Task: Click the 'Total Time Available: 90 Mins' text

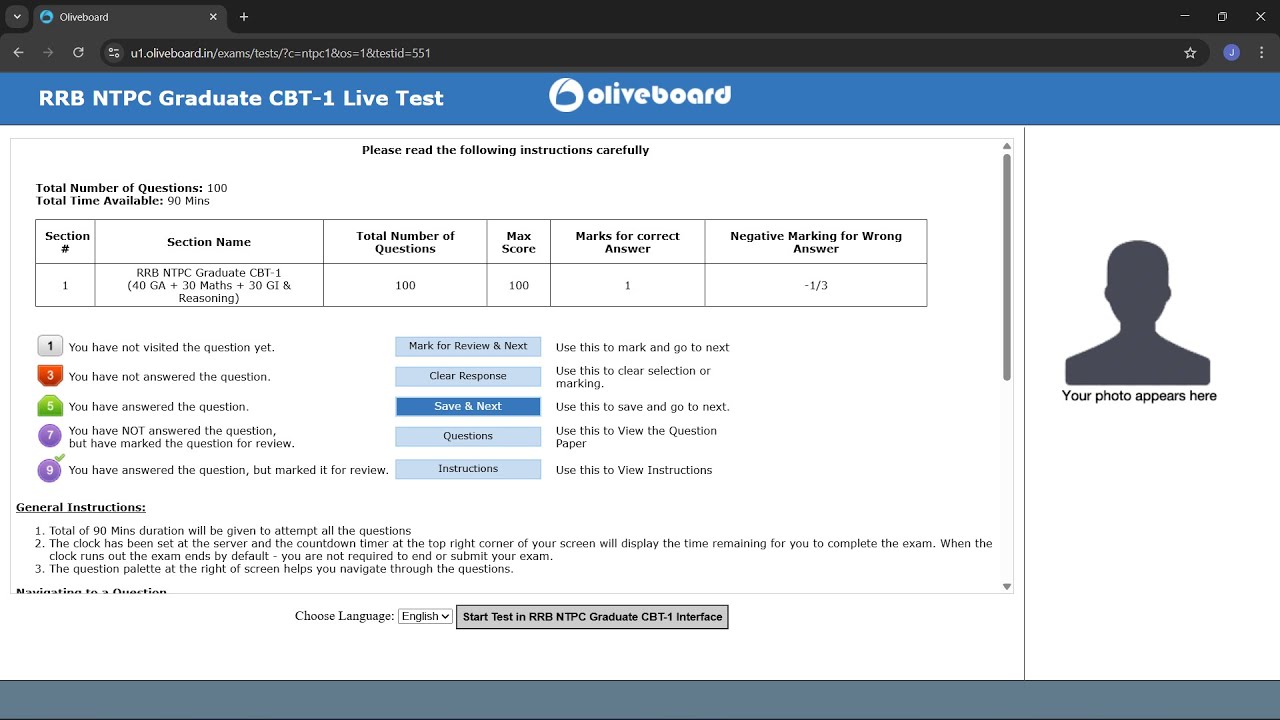Action: [x=123, y=201]
